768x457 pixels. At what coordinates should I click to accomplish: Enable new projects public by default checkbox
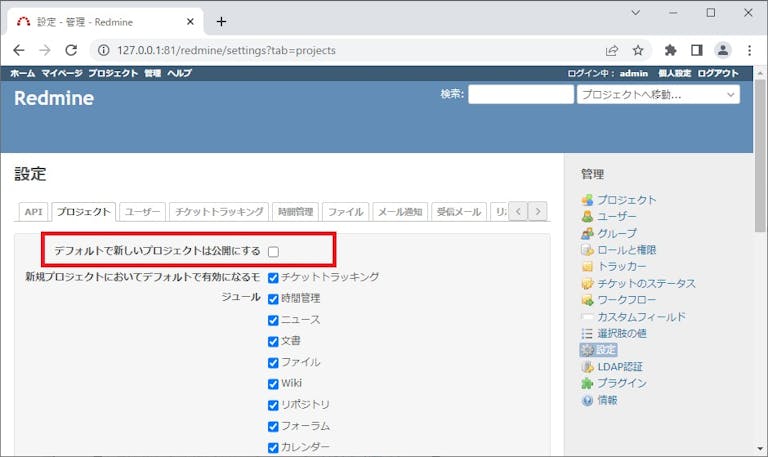click(273, 252)
